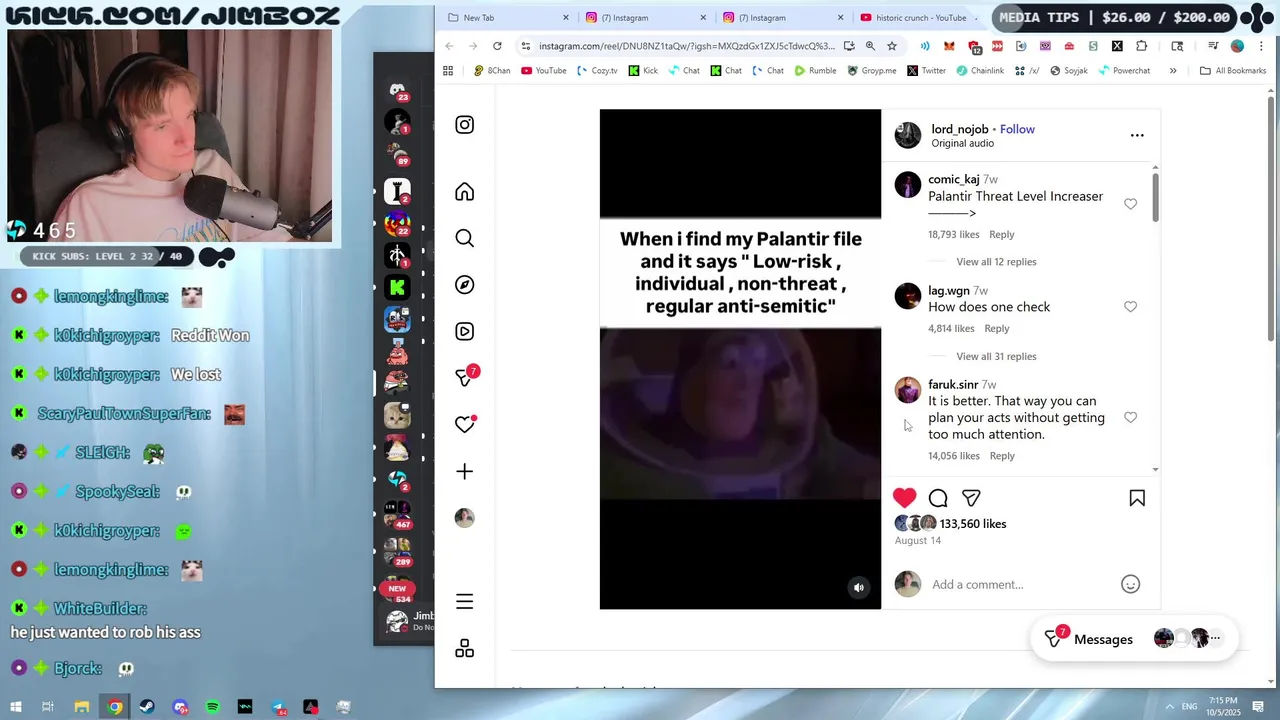Open the comment speech bubble icon under the reel
The image size is (1280, 720).
coord(938,498)
